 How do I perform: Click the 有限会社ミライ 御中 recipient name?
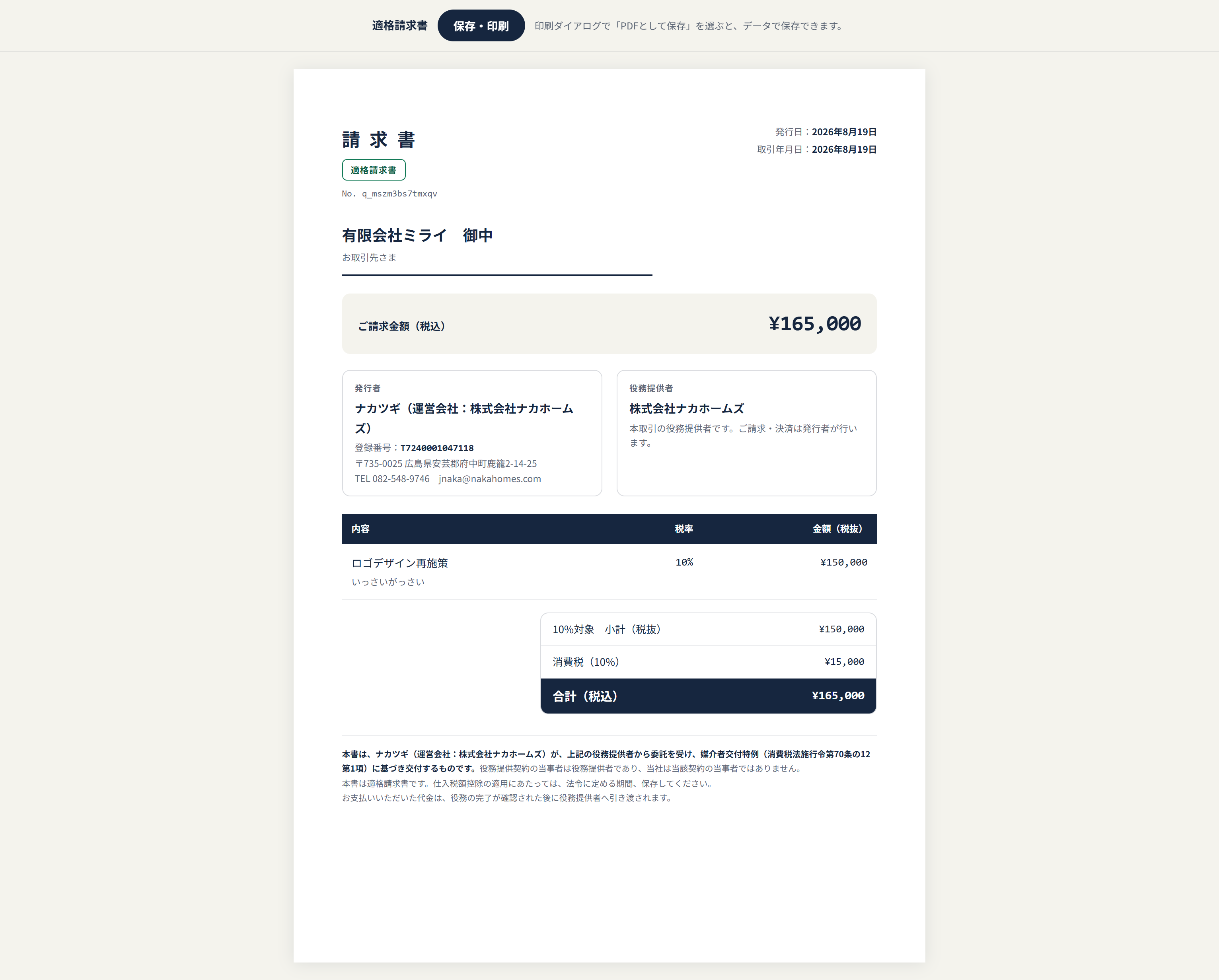point(417,235)
